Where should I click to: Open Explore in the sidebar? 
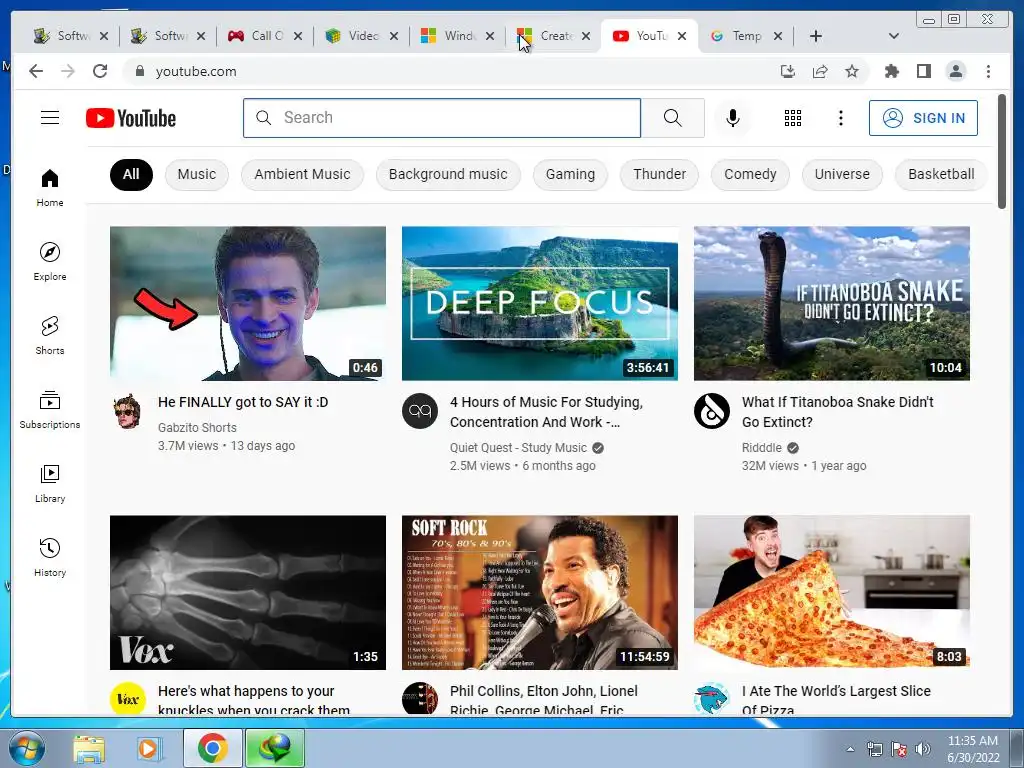tap(50, 261)
